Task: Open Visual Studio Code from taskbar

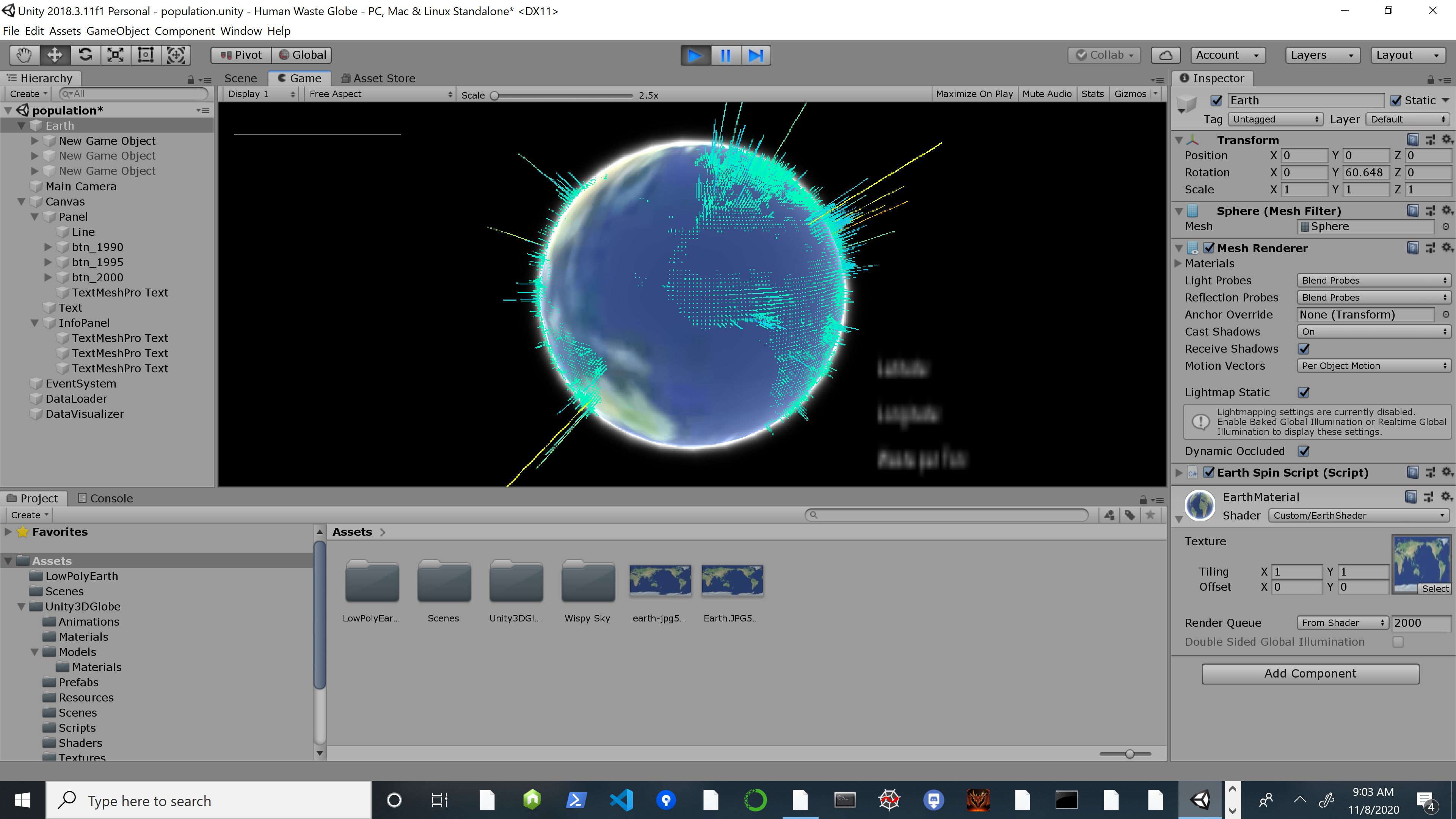Action: point(621,800)
